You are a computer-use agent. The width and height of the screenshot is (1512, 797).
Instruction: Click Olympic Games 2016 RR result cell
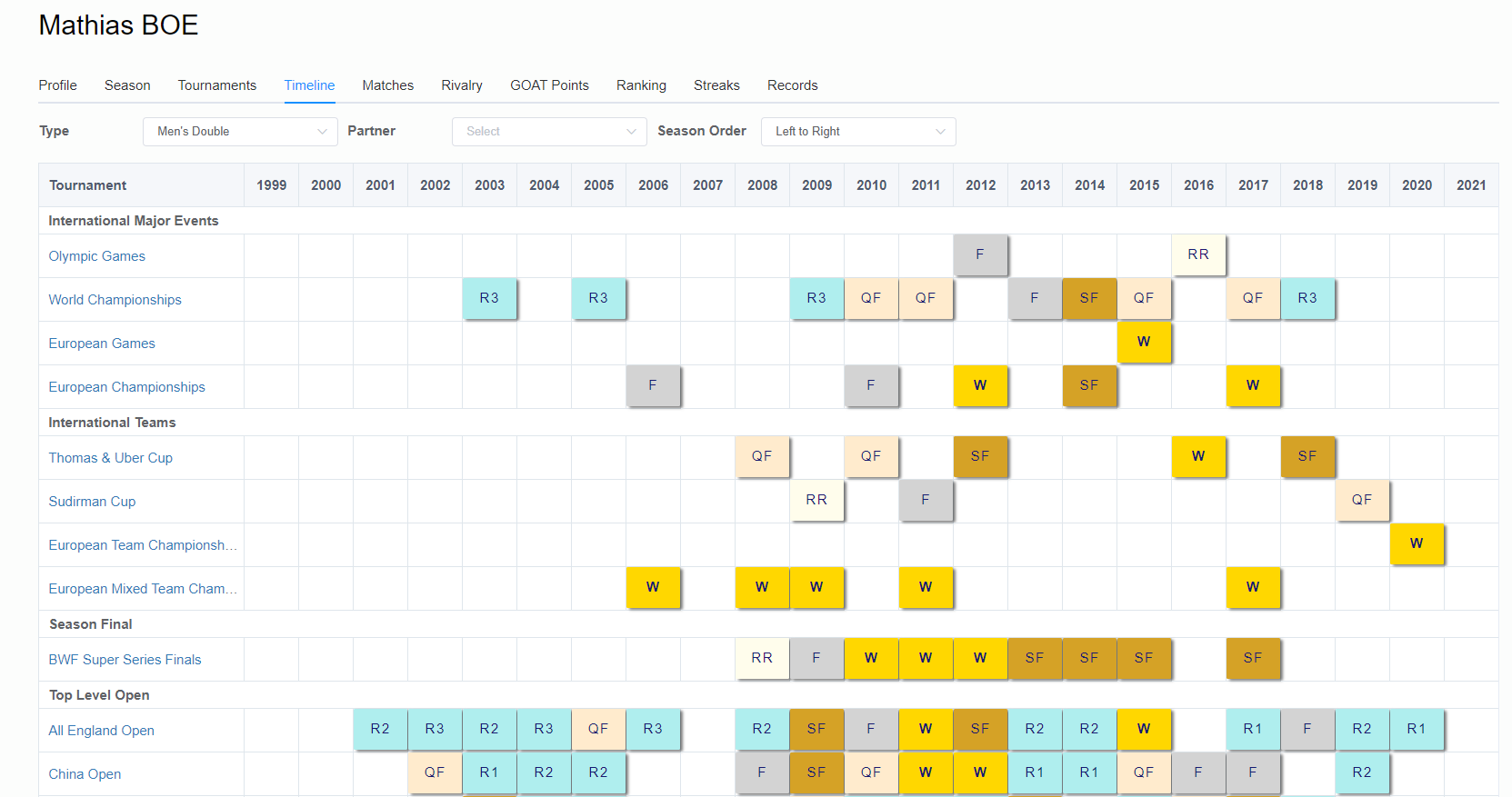[x=1198, y=254]
